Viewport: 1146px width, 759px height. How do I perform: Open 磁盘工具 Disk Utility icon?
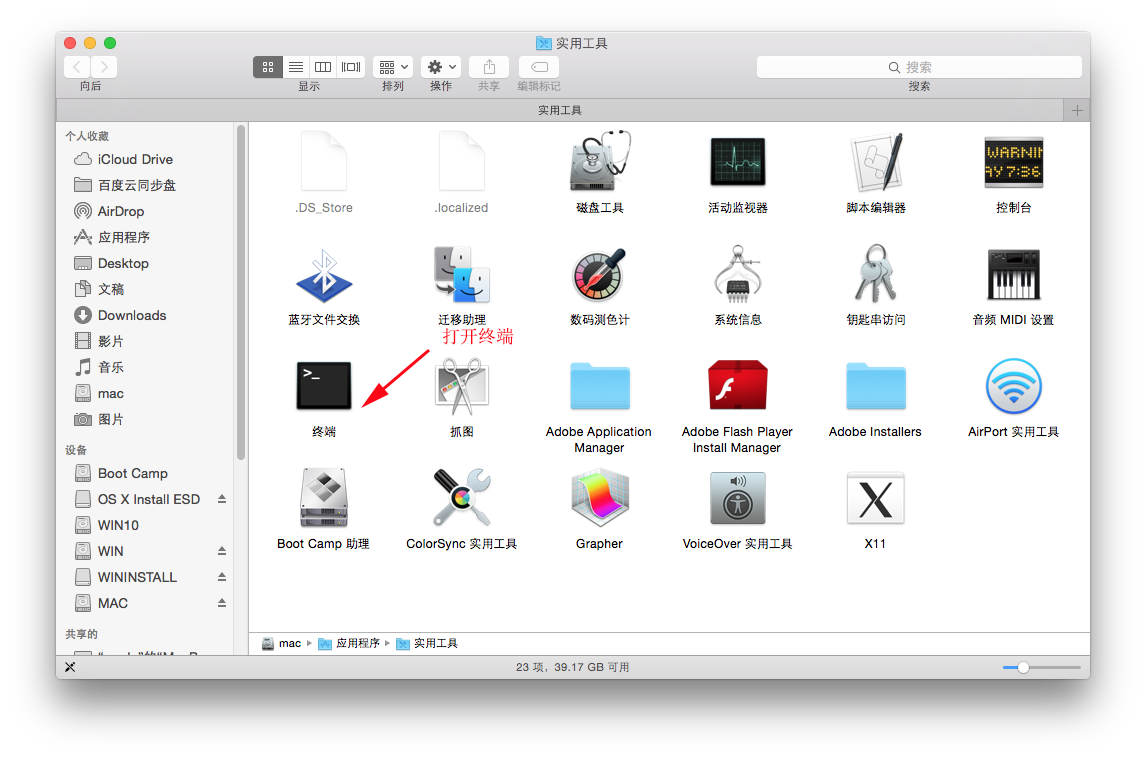(x=600, y=162)
